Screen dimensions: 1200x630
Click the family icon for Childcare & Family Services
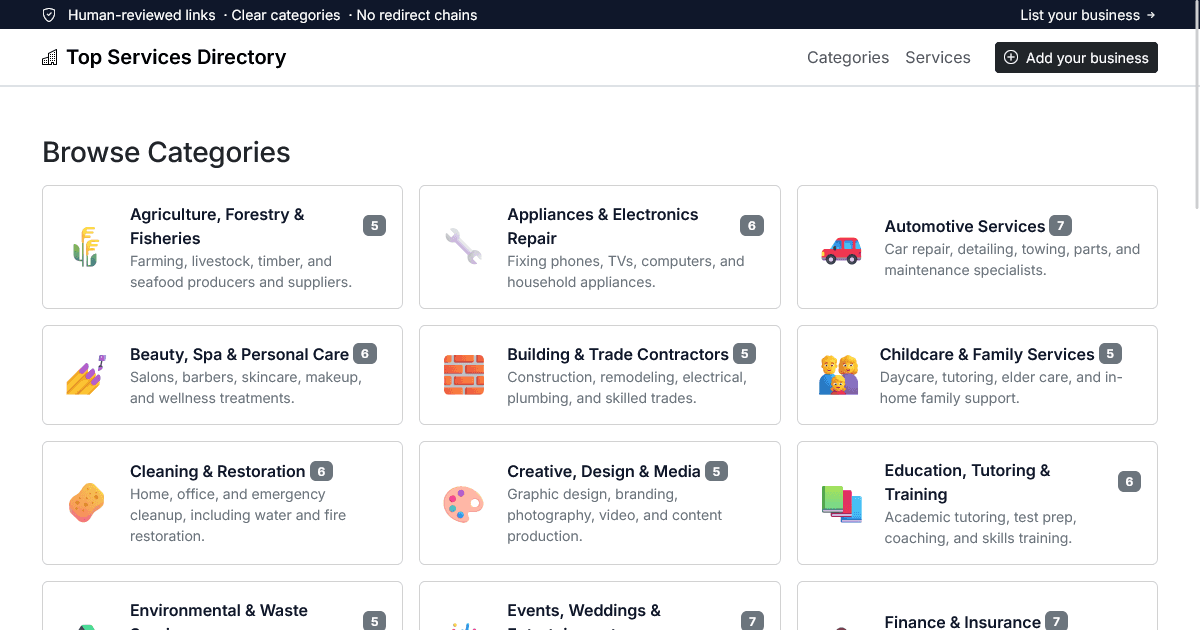pos(840,375)
